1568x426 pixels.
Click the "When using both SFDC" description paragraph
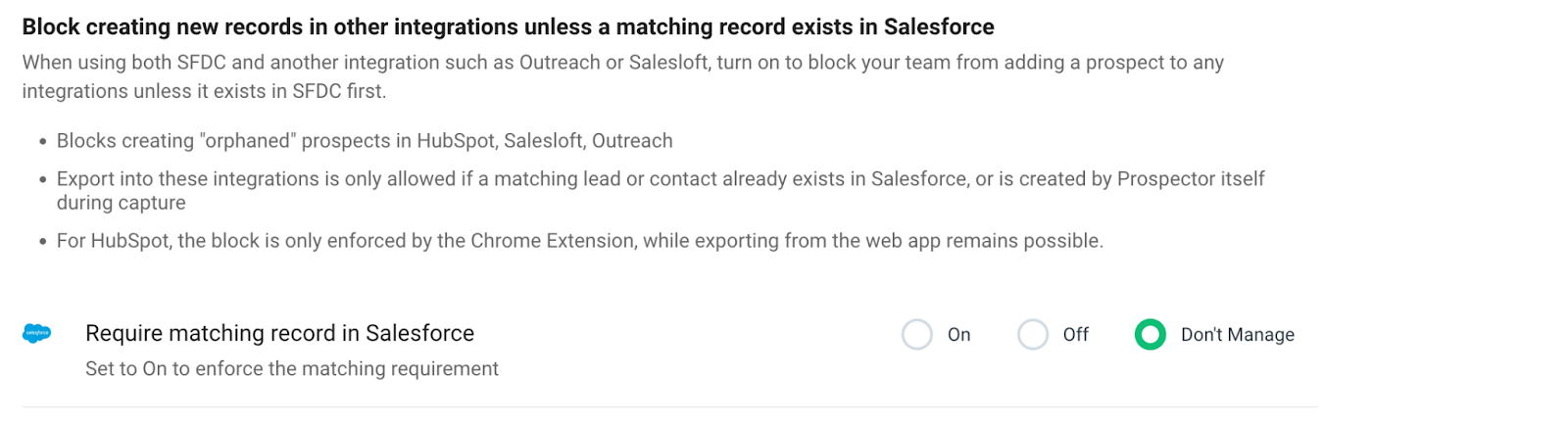pyautogui.click(x=623, y=76)
